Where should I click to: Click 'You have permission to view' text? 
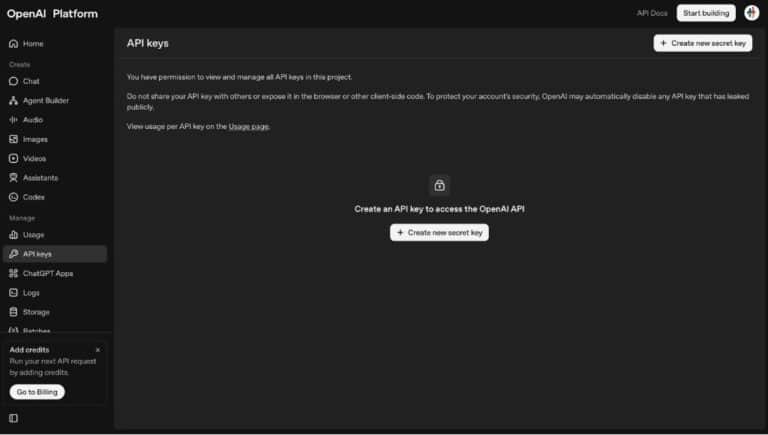tap(239, 77)
